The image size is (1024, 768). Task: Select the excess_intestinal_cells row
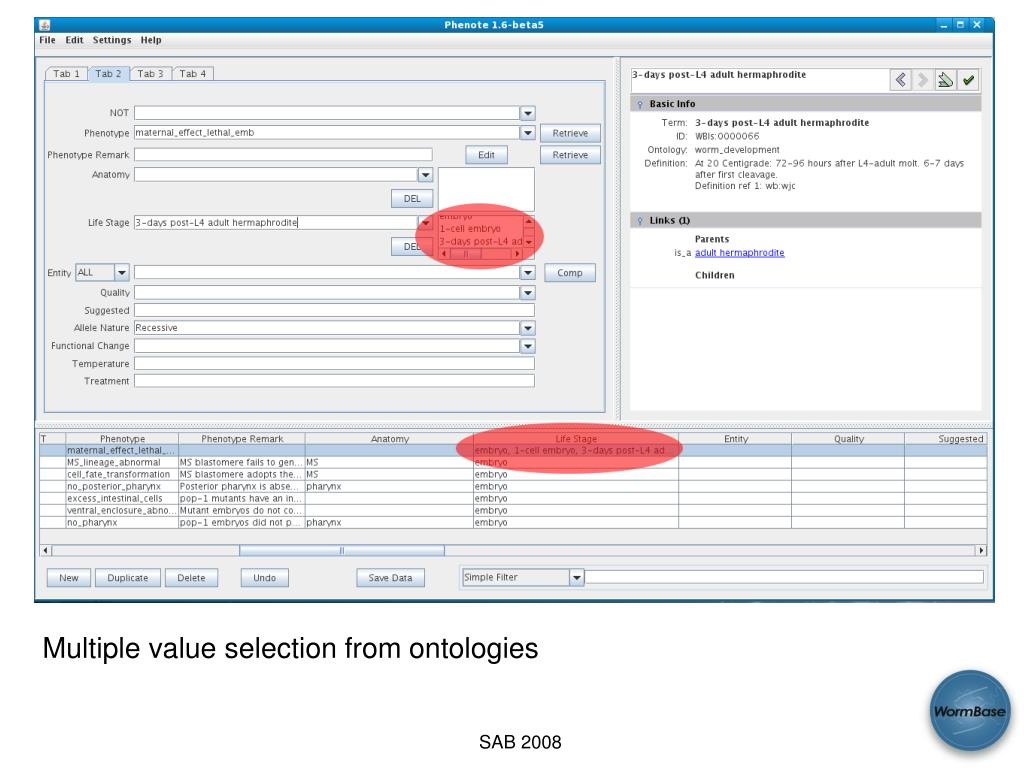coord(513,498)
